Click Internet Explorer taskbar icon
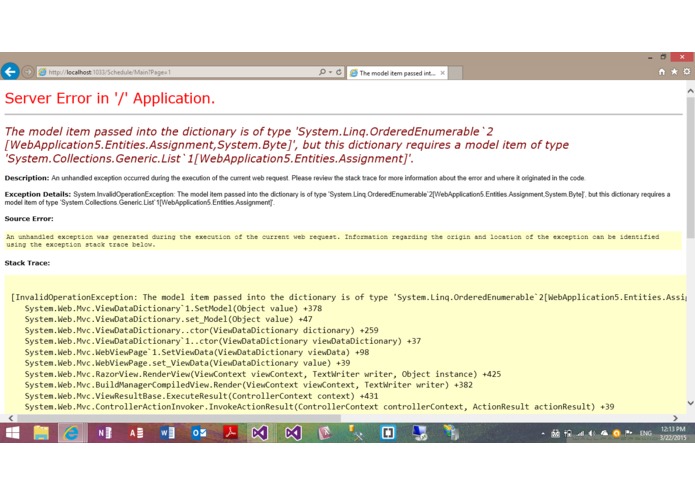Image resolution: width=695 pixels, height=494 pixels. (x=71, y=433)
